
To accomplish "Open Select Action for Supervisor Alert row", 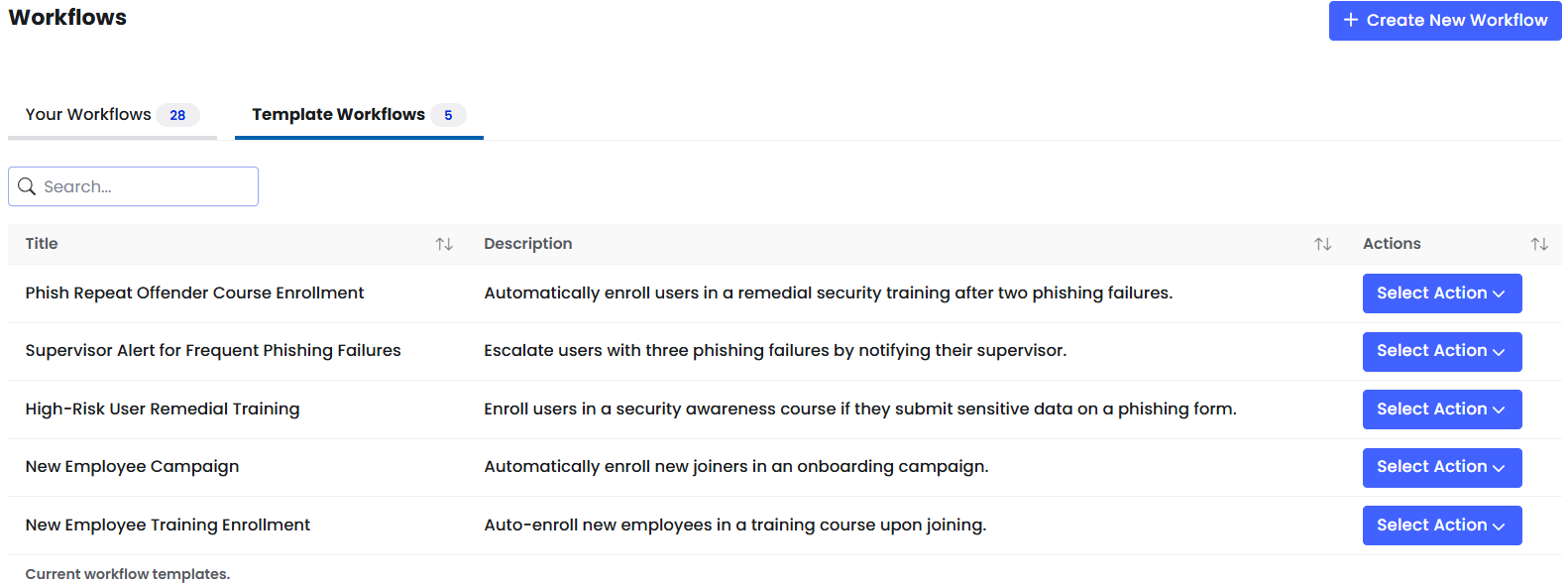I will click(x=1442, y=351).
